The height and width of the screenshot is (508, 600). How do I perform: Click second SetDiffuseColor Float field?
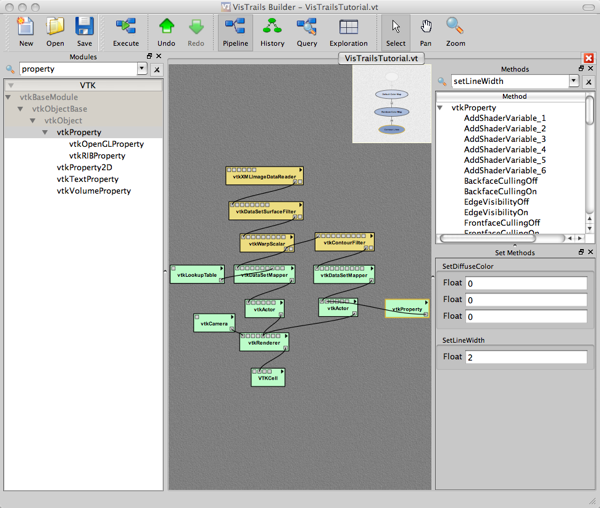[x=526, y=300]
